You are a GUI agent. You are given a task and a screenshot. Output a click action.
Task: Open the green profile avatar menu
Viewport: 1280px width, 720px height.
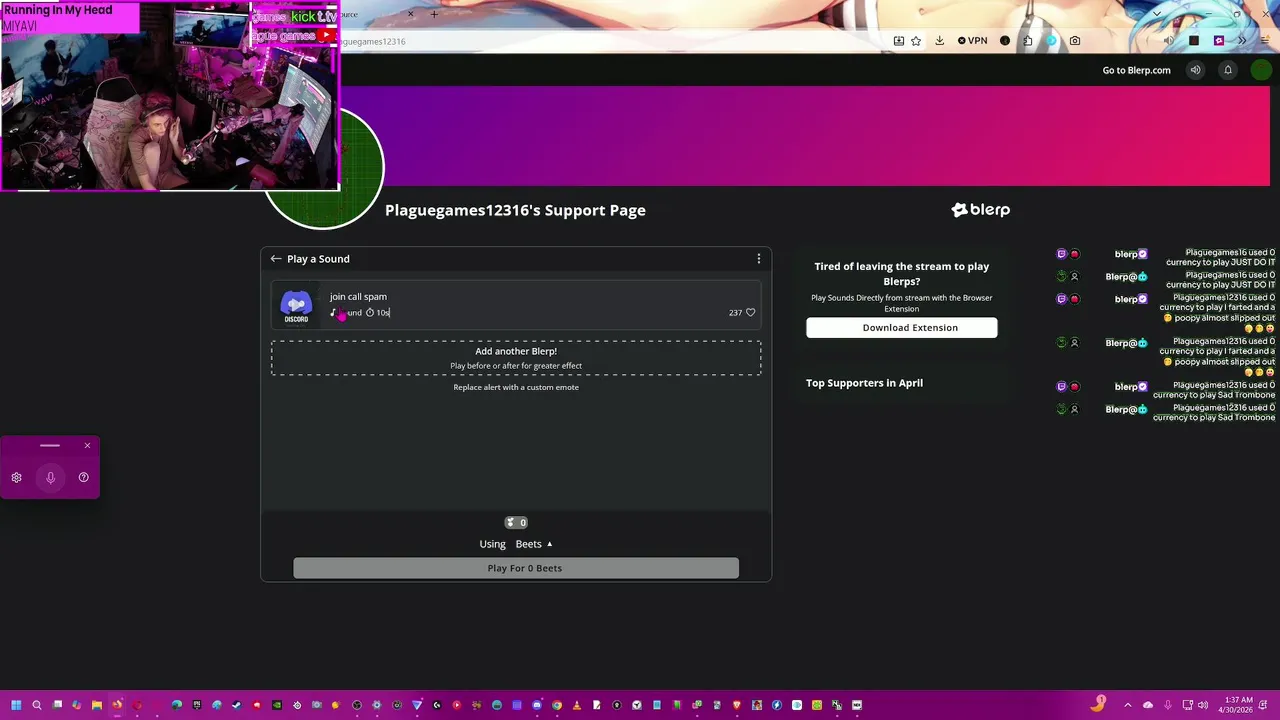point(1260,70)
